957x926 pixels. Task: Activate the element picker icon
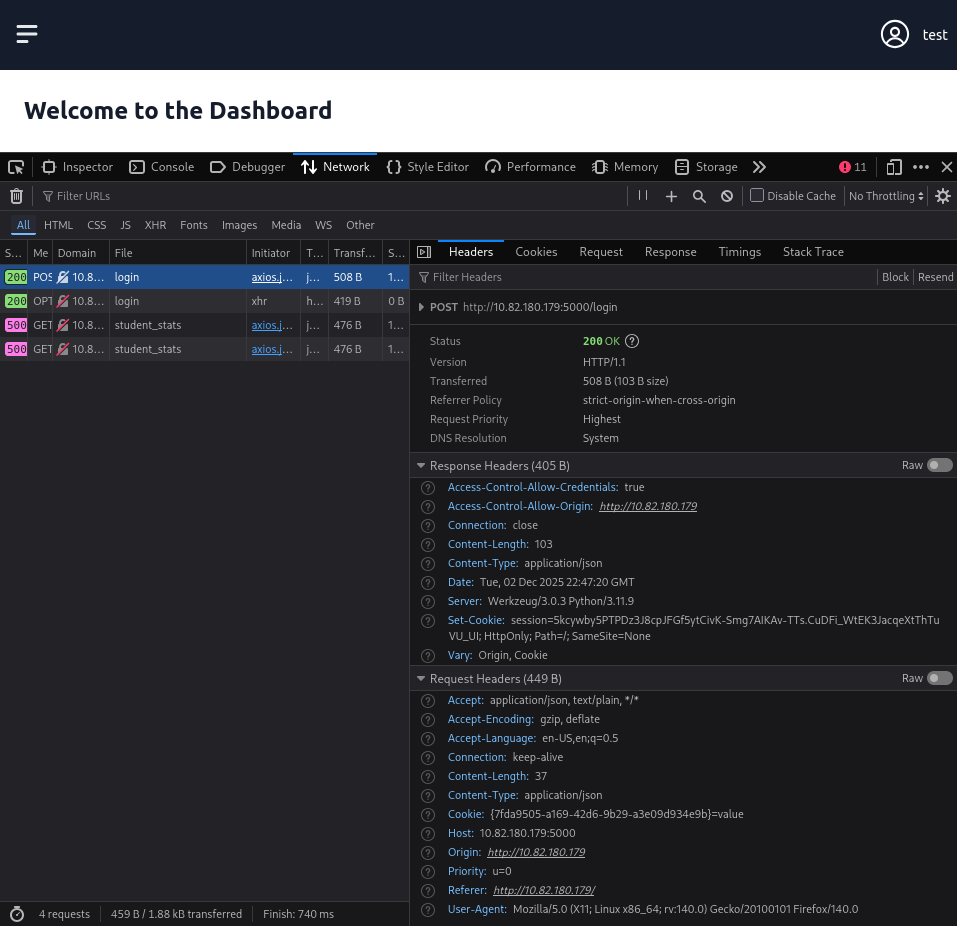pyautogui.click(x=16, y=167)
